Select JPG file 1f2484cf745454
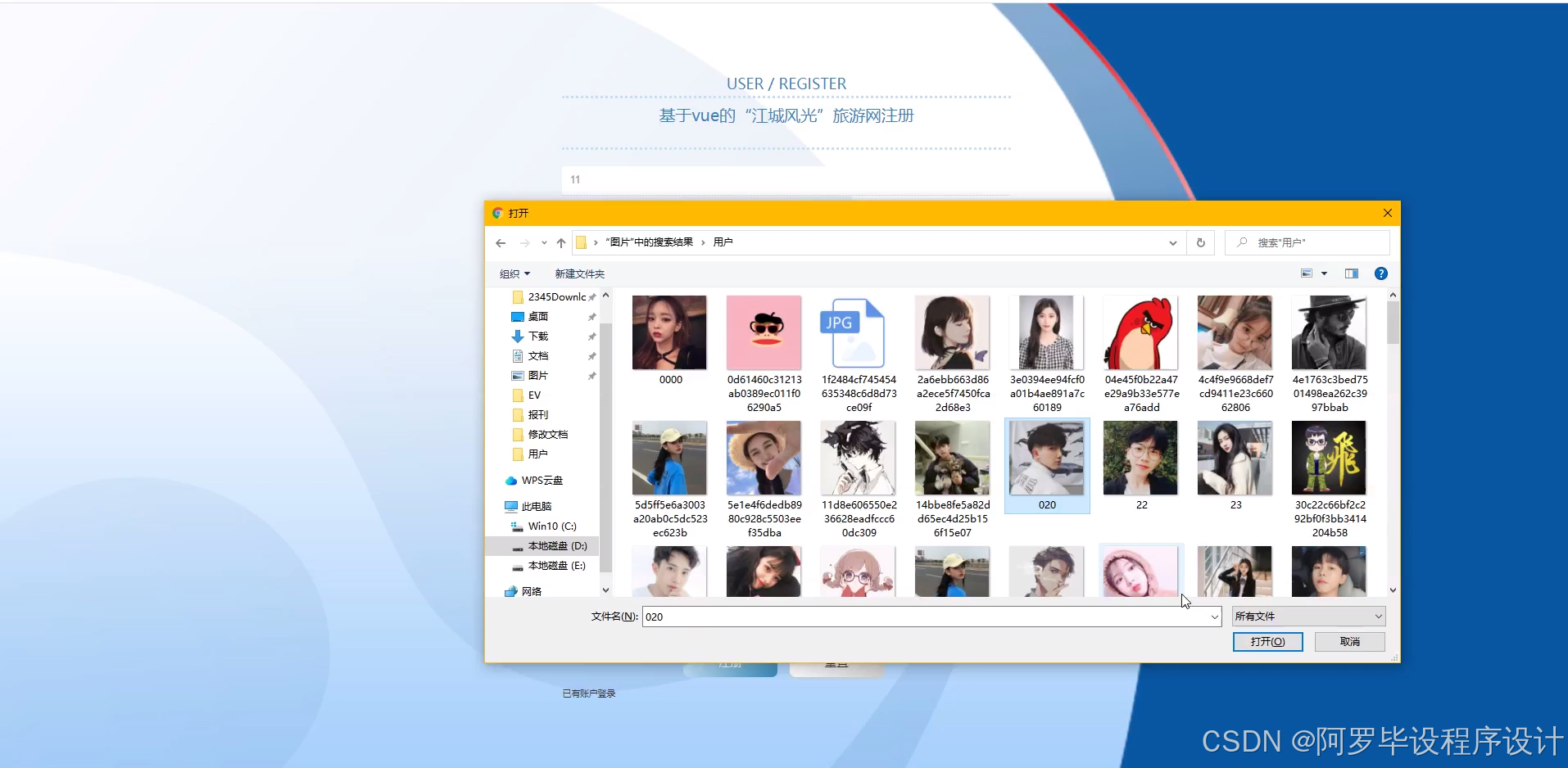The width and height of the screenshot is (1568, 768). pos(858,354)
